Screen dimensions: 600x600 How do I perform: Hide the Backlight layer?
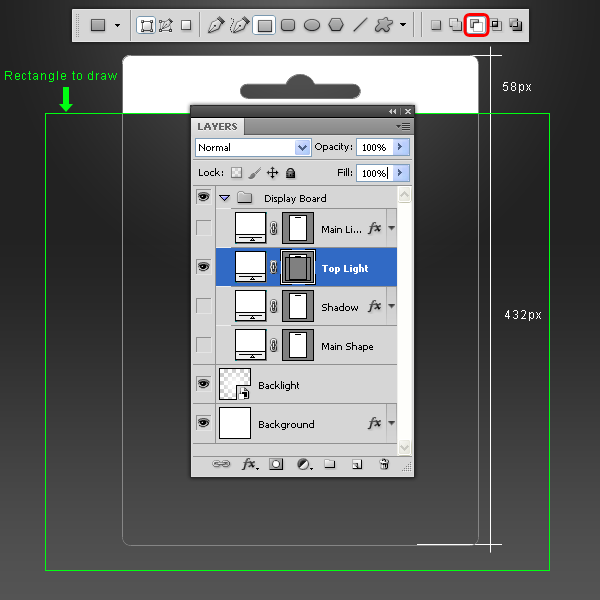coord(203,384)
